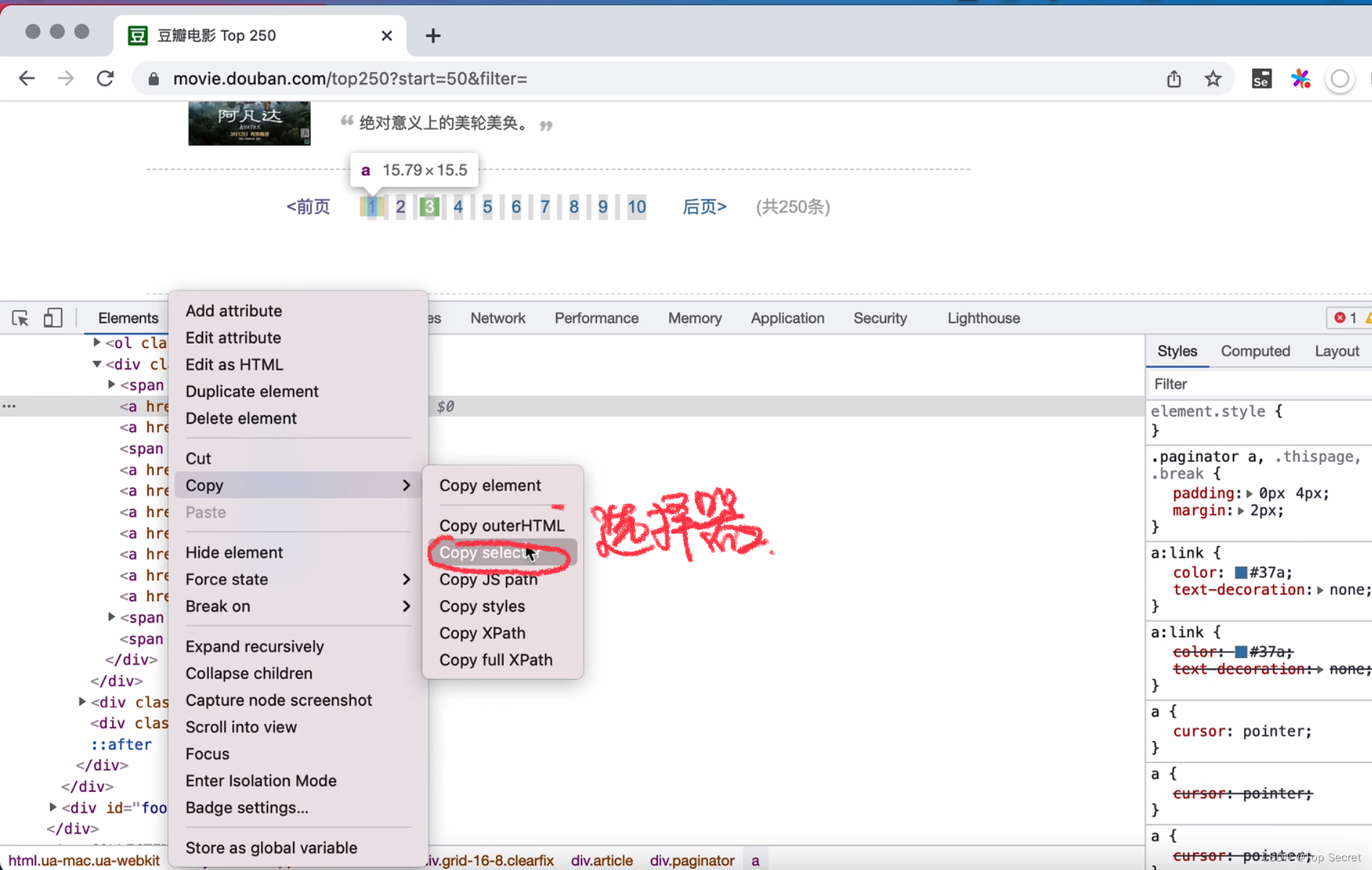This screenshot has width=1372, height=870.
Task: Click the 阿凡达 movie poster thumbnail
Action: click(250, 123)
